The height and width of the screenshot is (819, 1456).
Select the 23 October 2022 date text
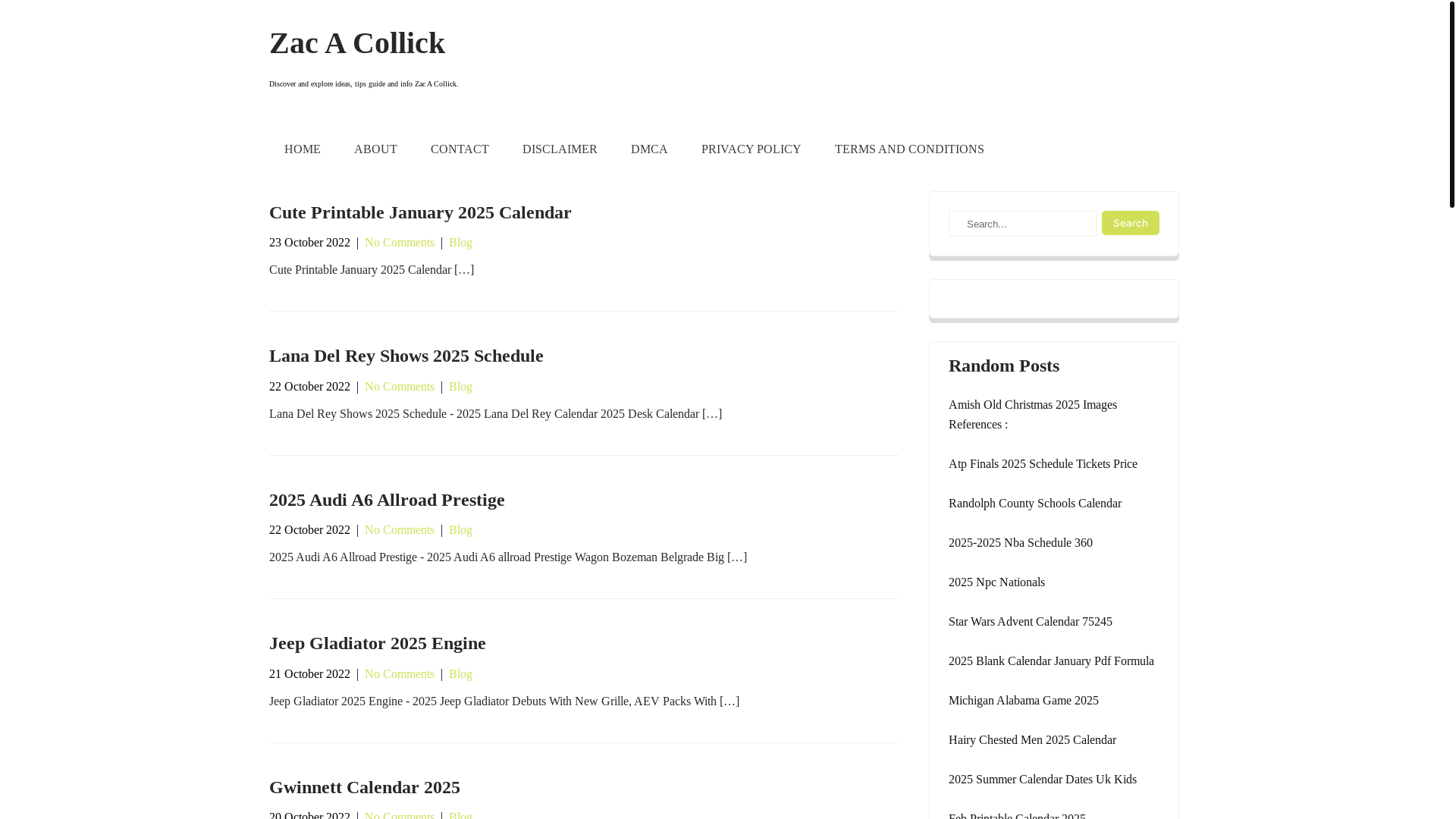point(309,243)
